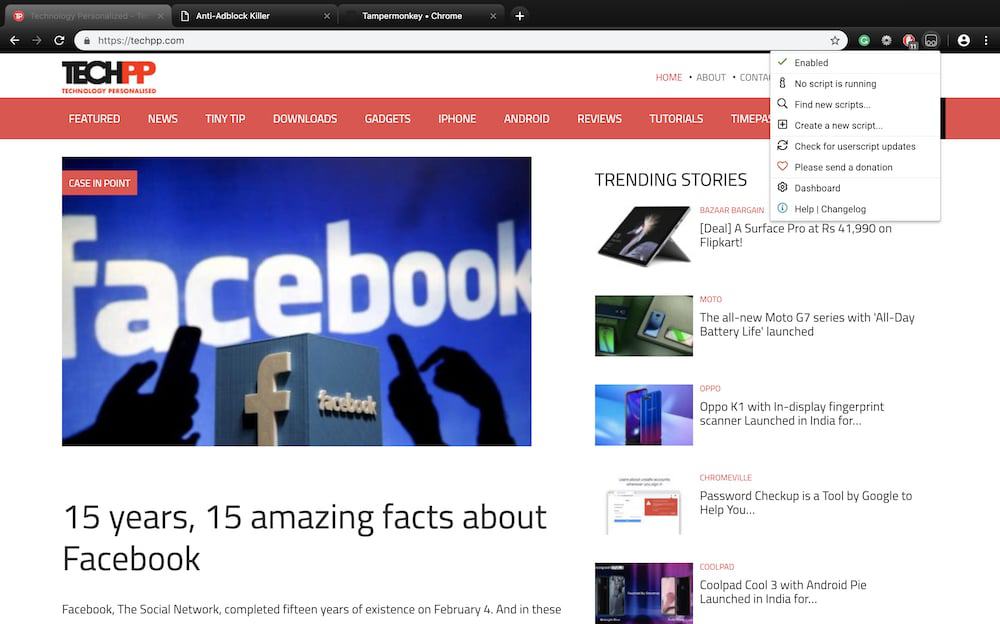Open the DOWNLOADS section
The height and width of the screenshot is (624, 1000).
pos(305,119)
